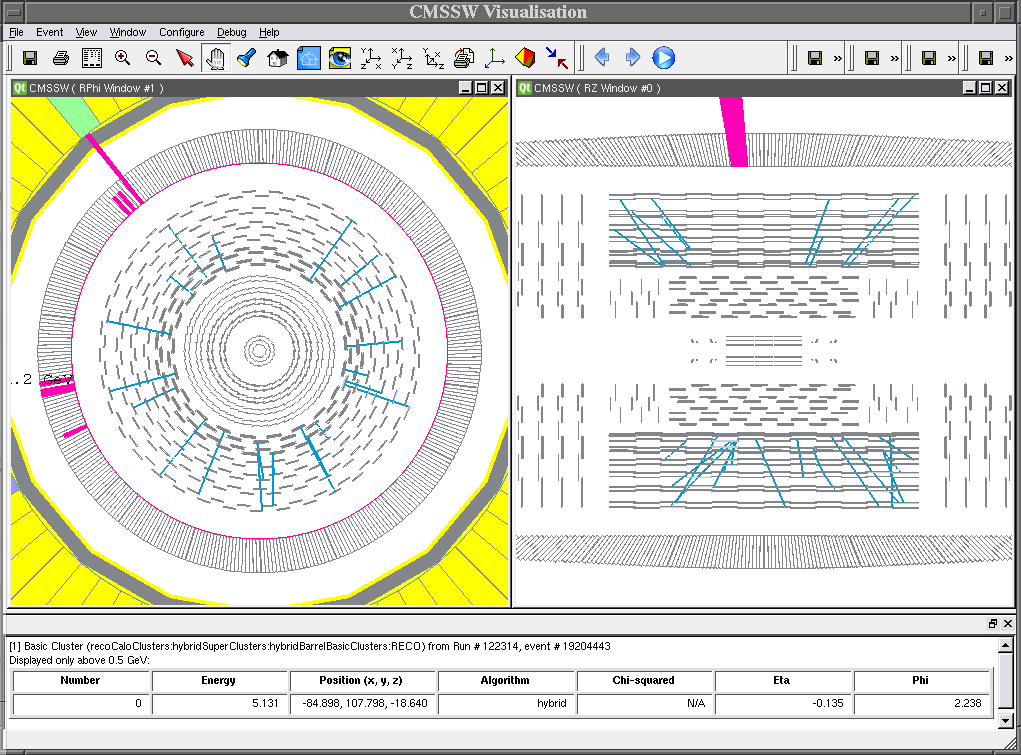Image resolution: width=1021 pixels, height=755 pixels.
Task: Close the RZ Window #0 subwindow
Action: [x=1002, y=88]
